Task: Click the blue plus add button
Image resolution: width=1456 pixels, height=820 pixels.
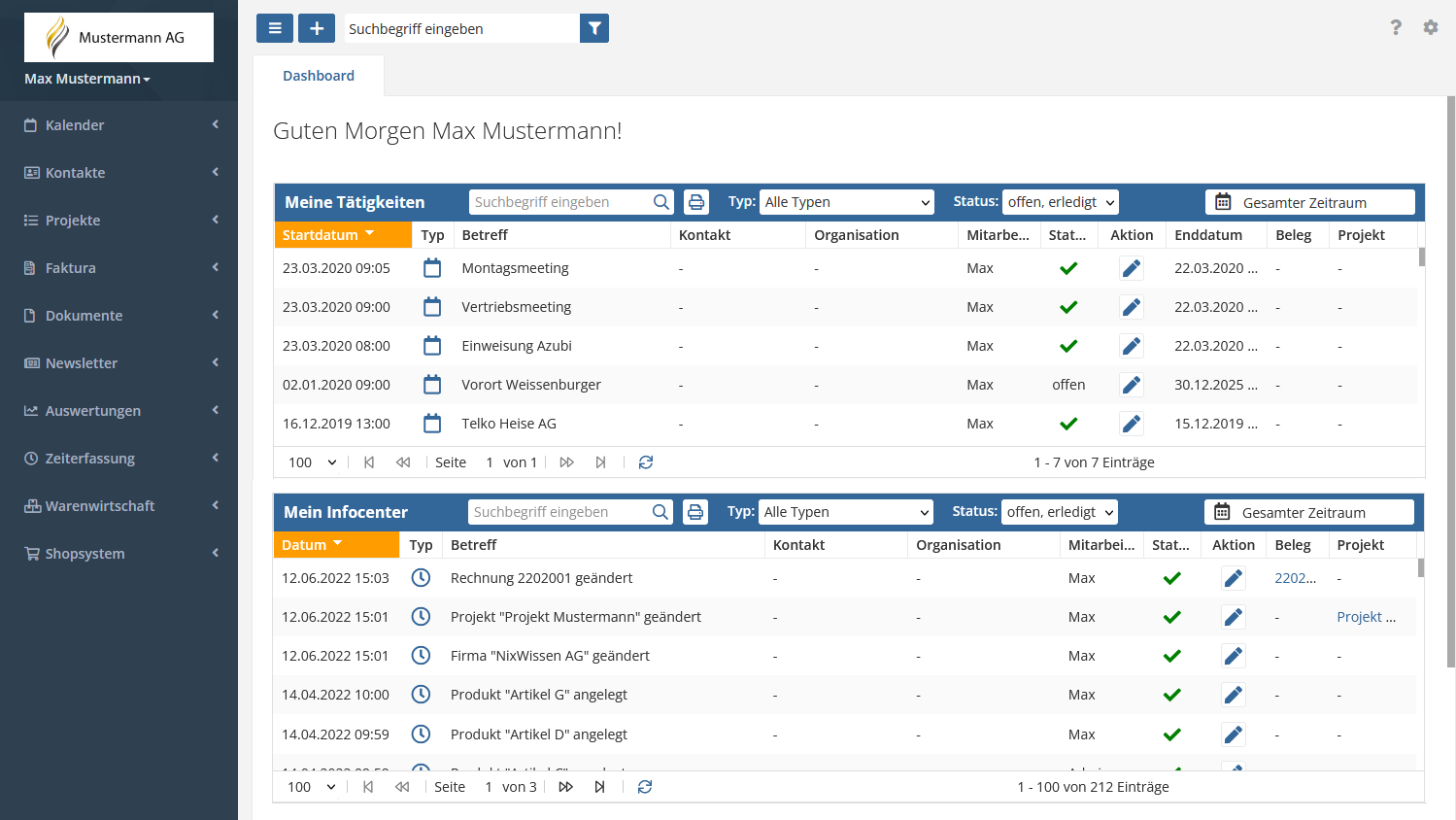Action: [x=317, y=28]
